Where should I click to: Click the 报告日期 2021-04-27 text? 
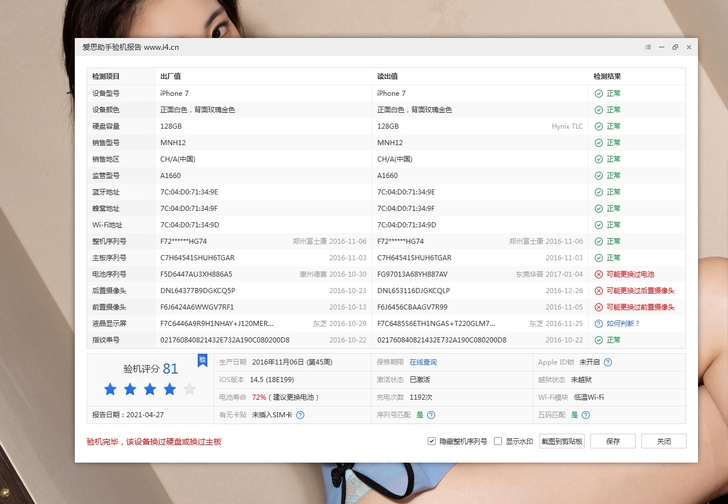[128, 415]
